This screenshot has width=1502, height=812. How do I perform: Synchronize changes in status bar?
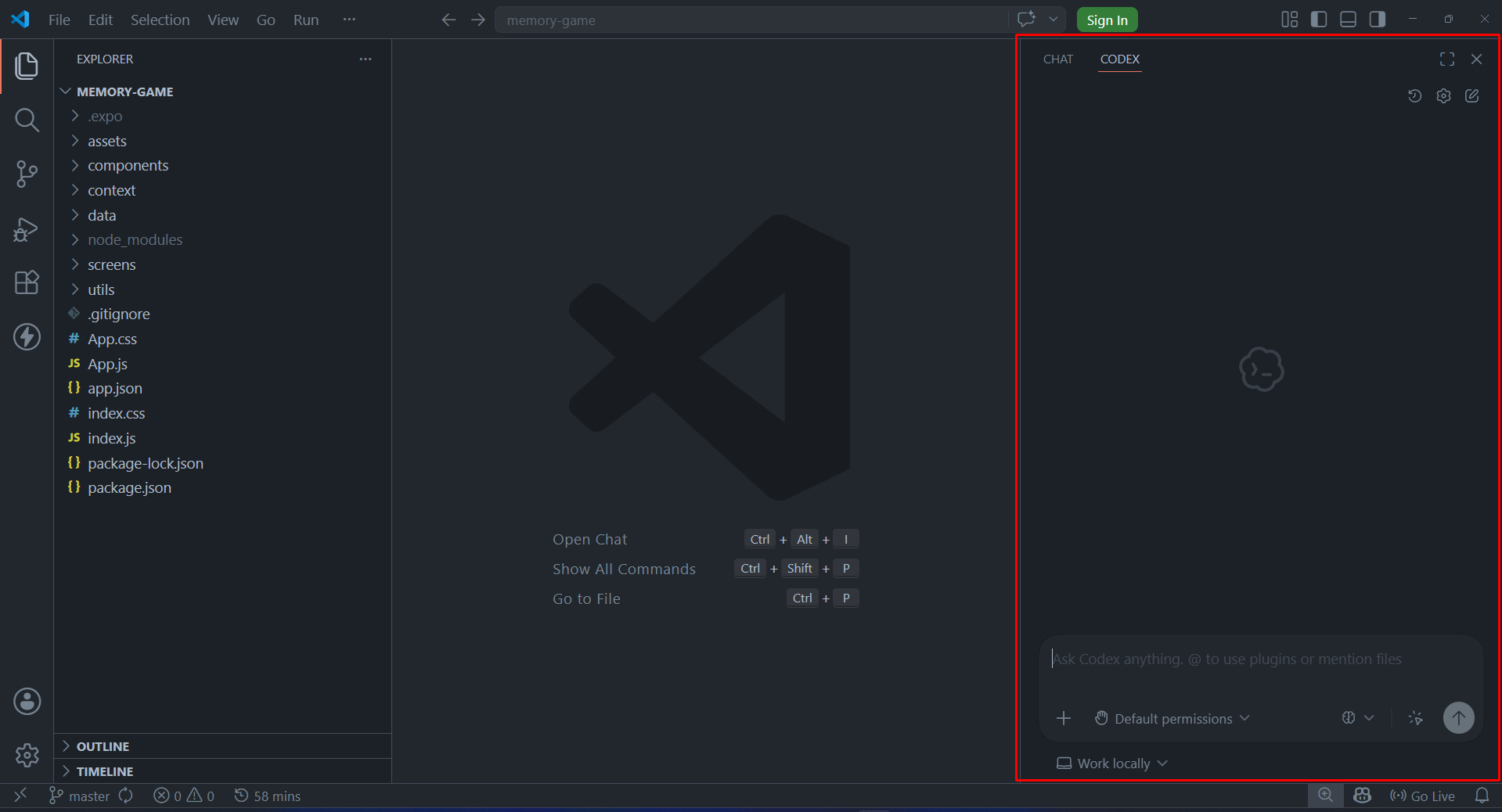[126, 796]
